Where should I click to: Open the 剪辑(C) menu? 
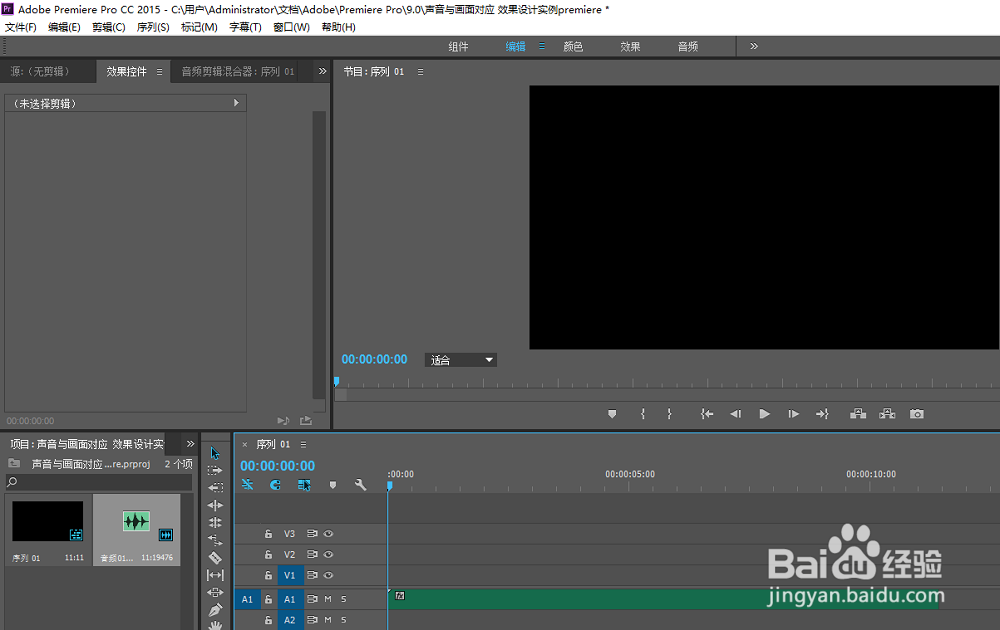[108, 27]
